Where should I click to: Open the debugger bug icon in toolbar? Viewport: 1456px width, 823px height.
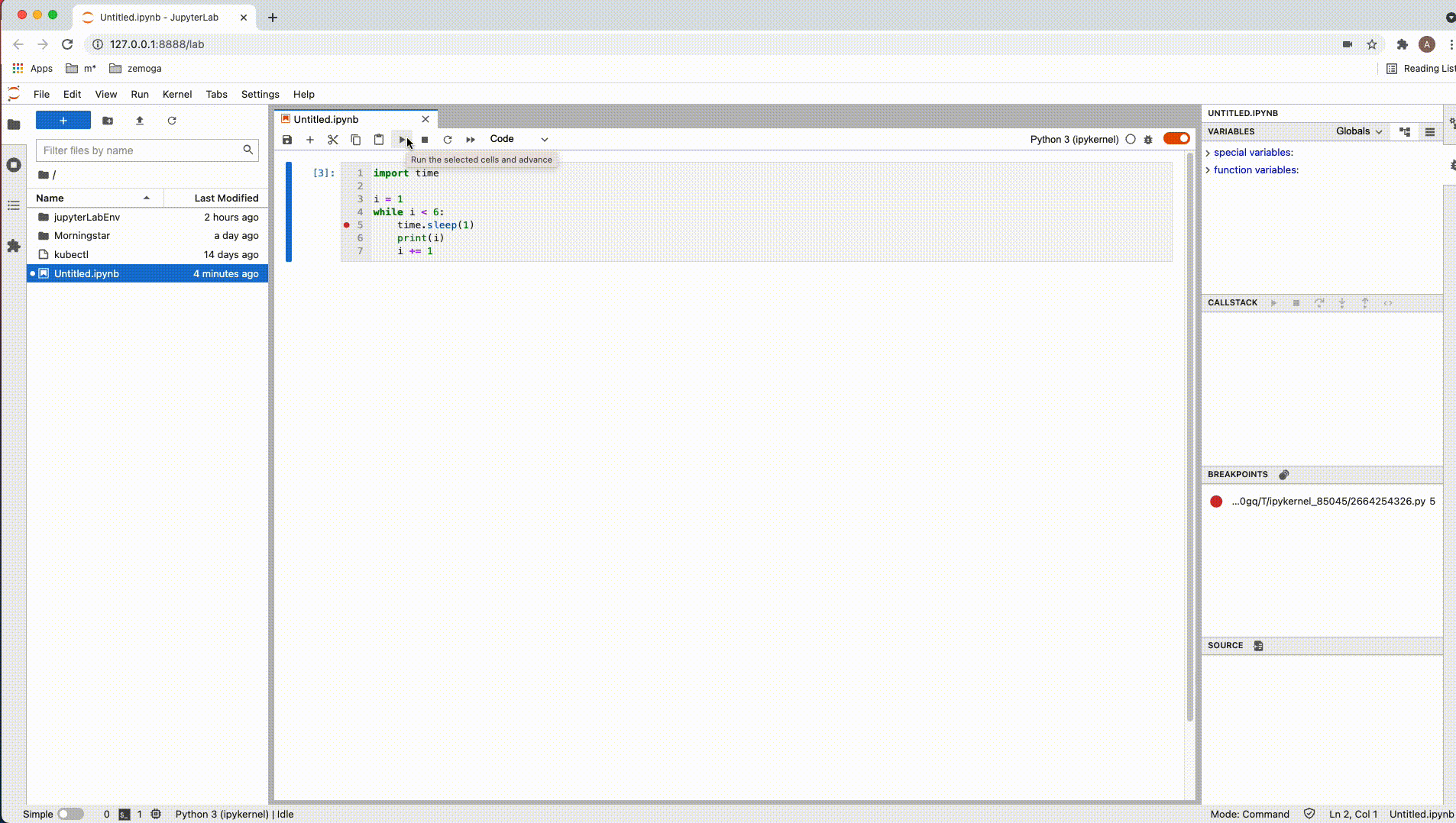tap(1148, 140)
